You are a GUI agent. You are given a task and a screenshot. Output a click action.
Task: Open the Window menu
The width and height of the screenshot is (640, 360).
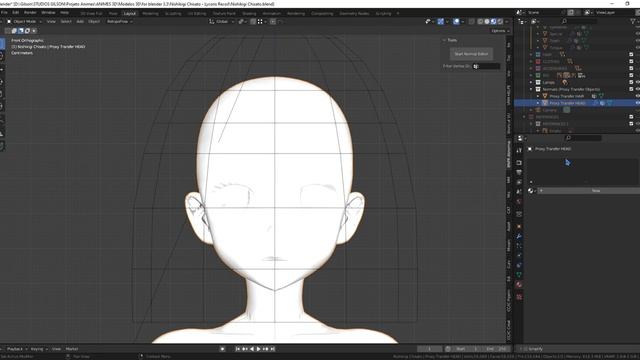48,13
